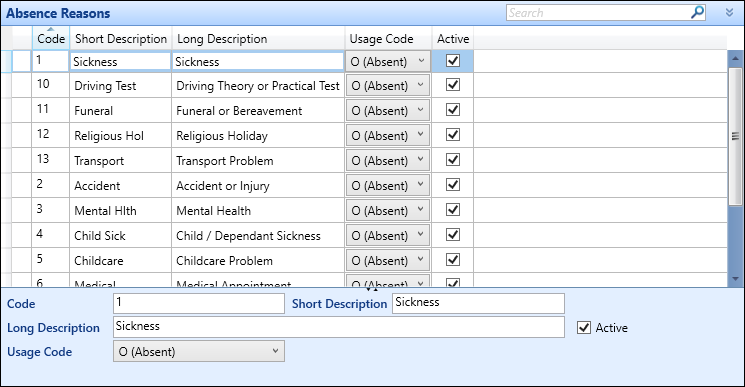Uncheck Active for Sickness row
This screenshot has height=387, width=745.
tap(453, 60)
